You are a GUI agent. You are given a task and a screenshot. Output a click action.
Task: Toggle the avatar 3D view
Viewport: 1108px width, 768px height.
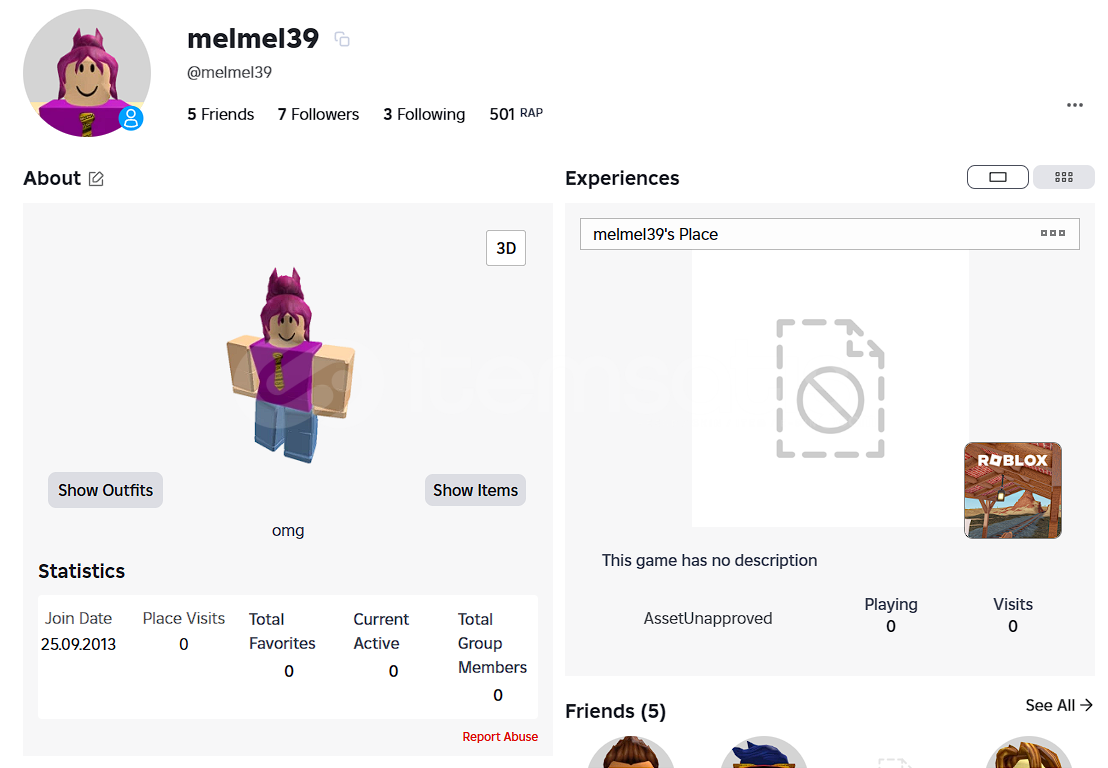tap(506, 248)
